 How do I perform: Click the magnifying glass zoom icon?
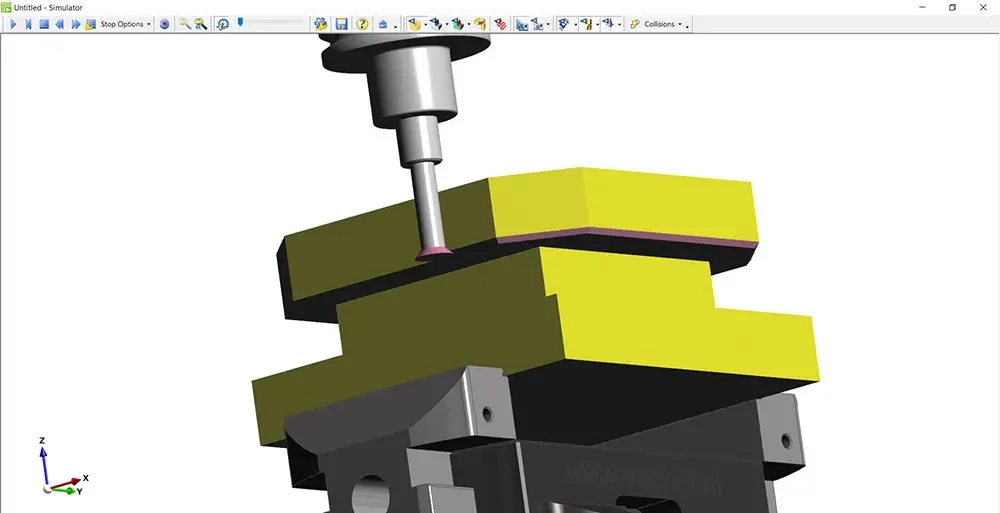click(185, 24)
